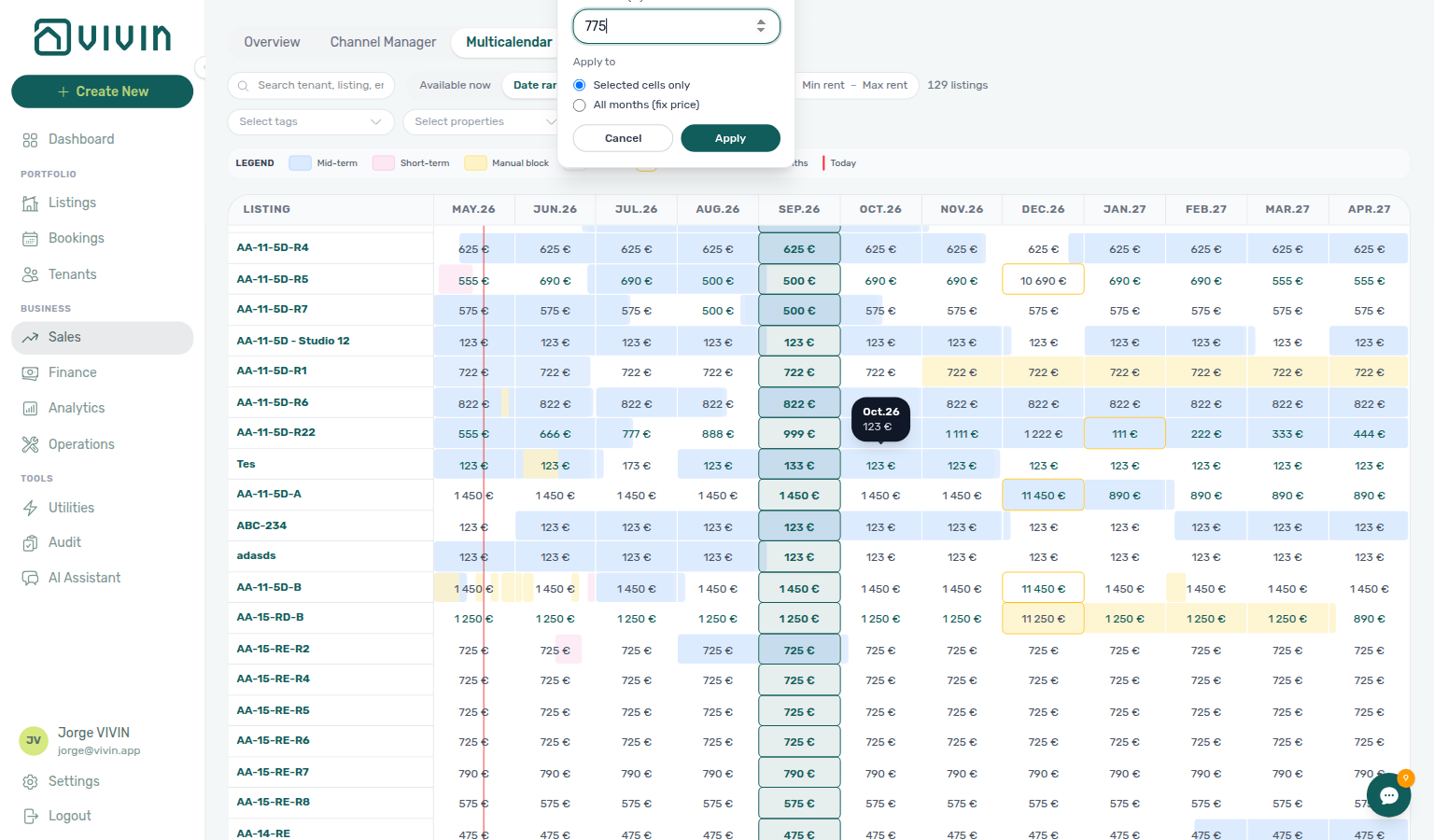Open the Audit clipboard icon
The width and height of the screenshot is (1434, 840).
(x=30, y=543)
